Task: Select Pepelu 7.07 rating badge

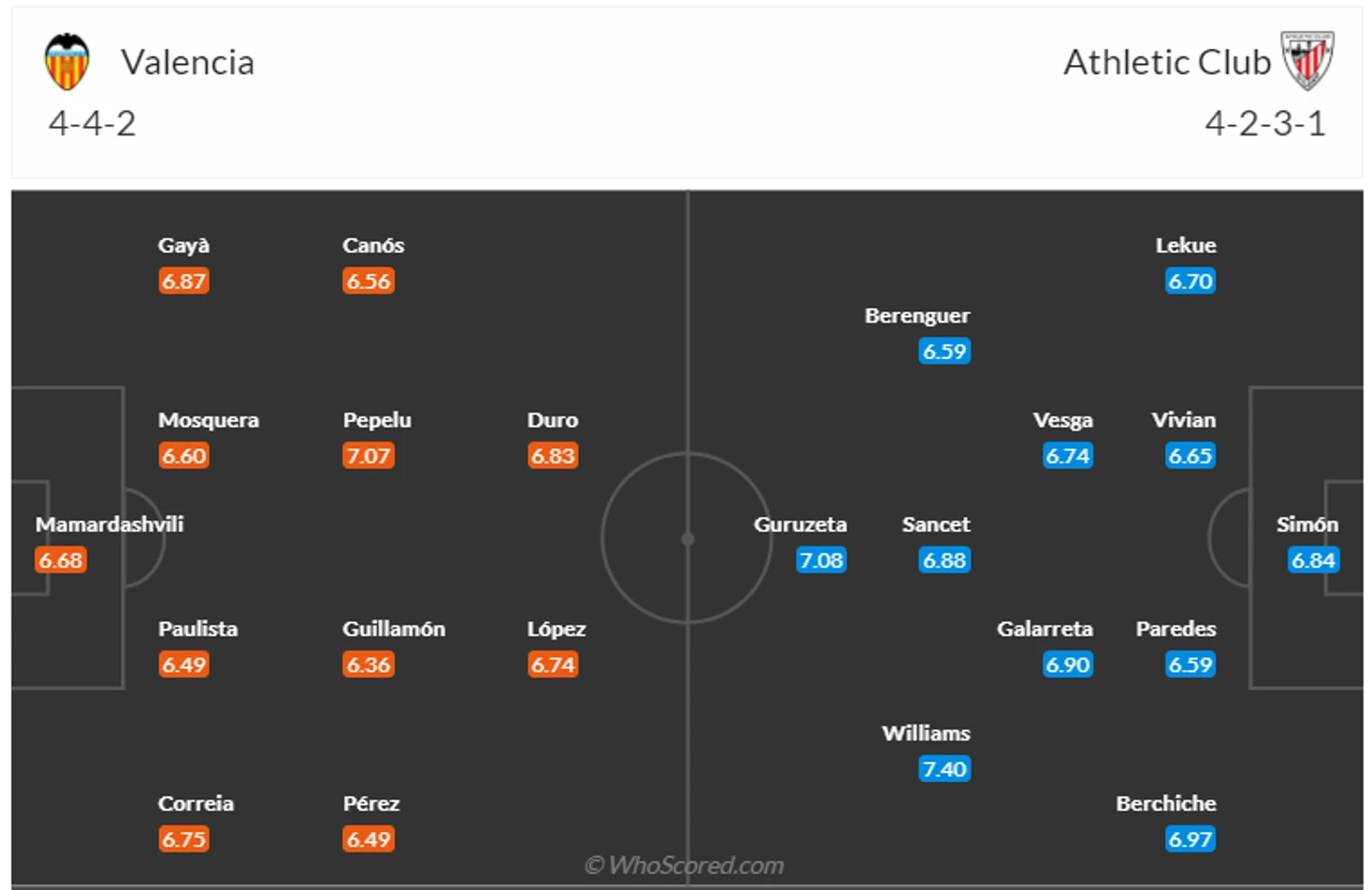Action: pyautogui.click(x=368, y=456)
